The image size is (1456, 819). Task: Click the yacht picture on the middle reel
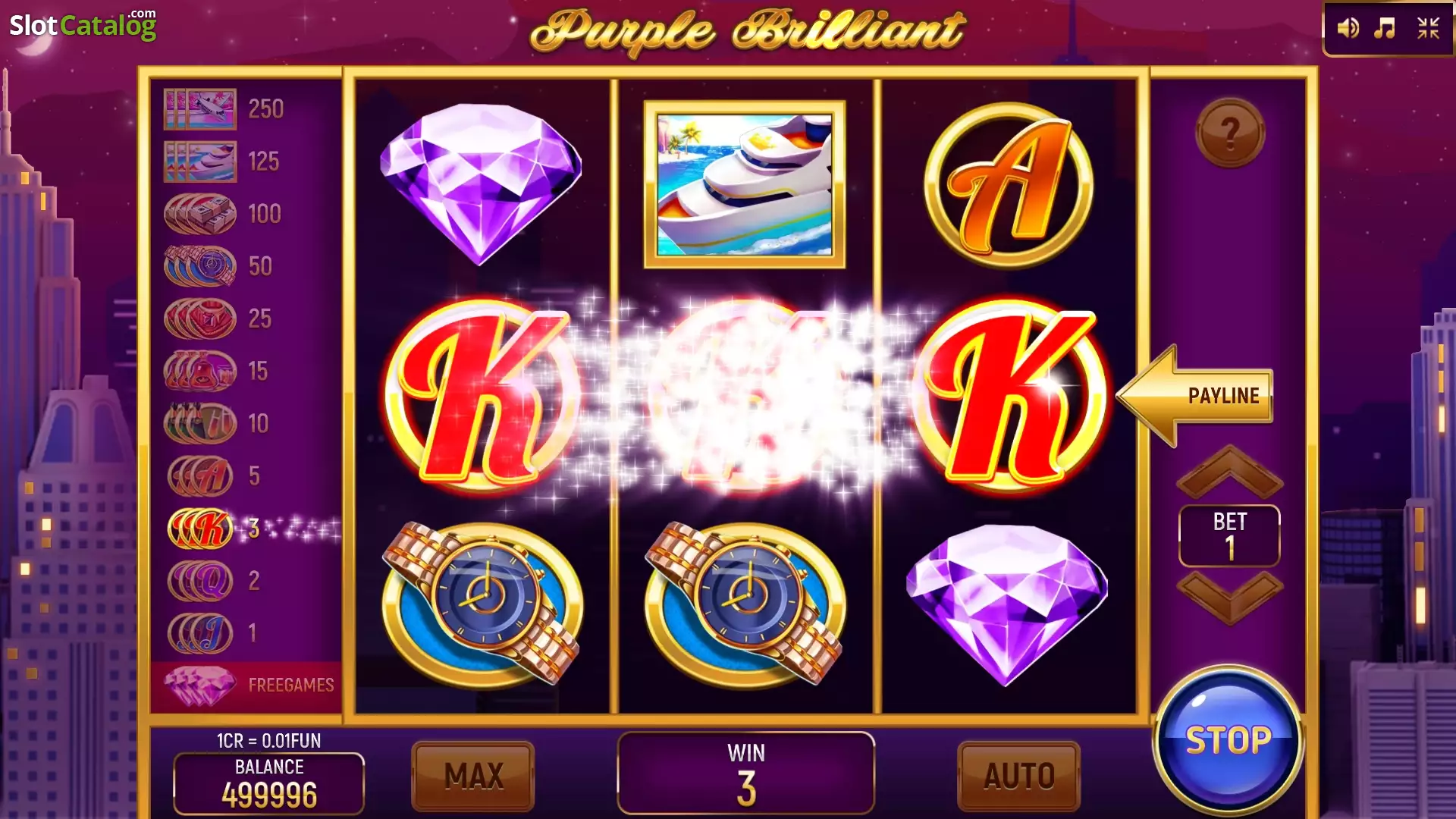click(745, 184)
